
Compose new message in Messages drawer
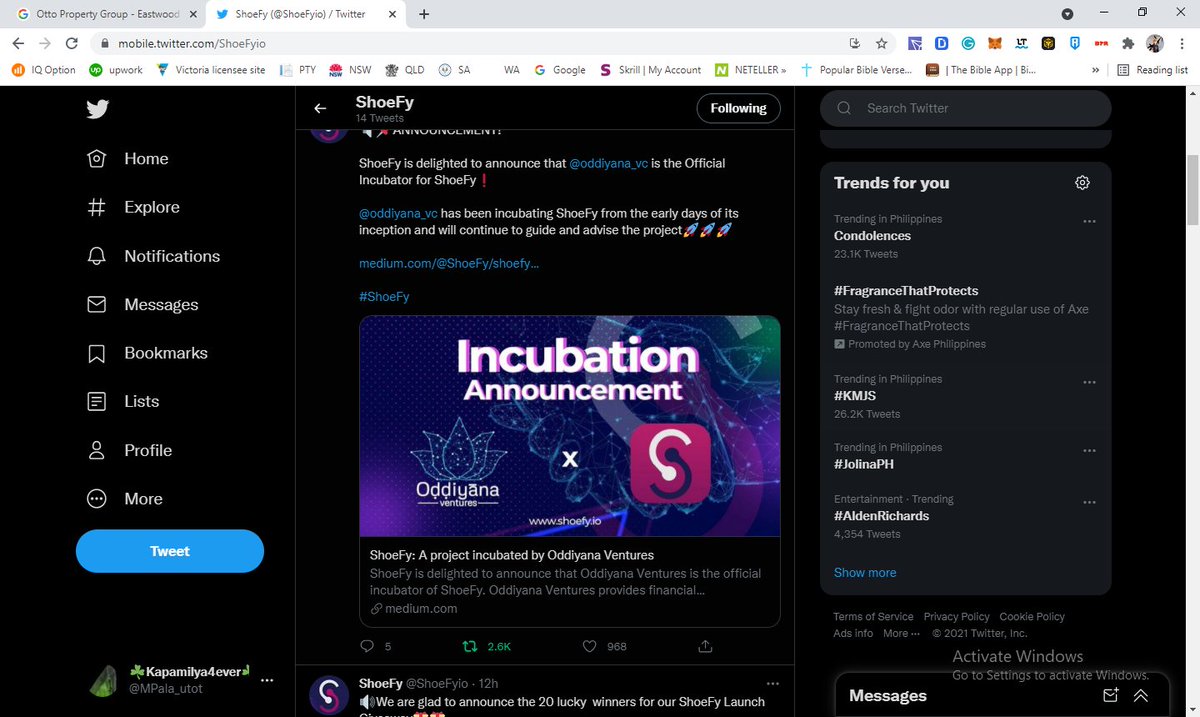1110,695
